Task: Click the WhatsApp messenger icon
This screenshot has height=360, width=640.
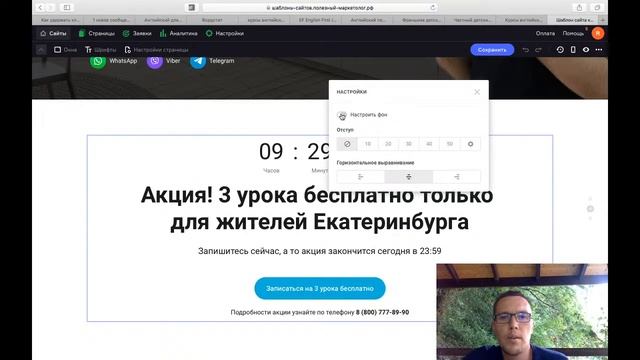Action: click(98, 61)
